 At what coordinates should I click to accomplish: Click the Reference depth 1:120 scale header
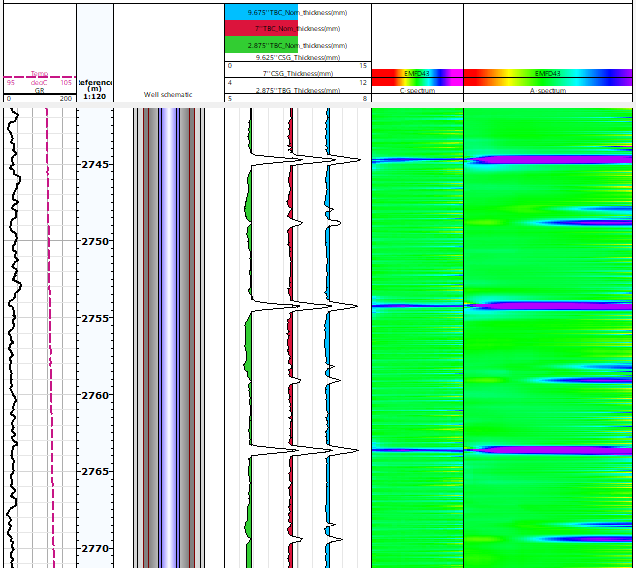tap(95, 89)
